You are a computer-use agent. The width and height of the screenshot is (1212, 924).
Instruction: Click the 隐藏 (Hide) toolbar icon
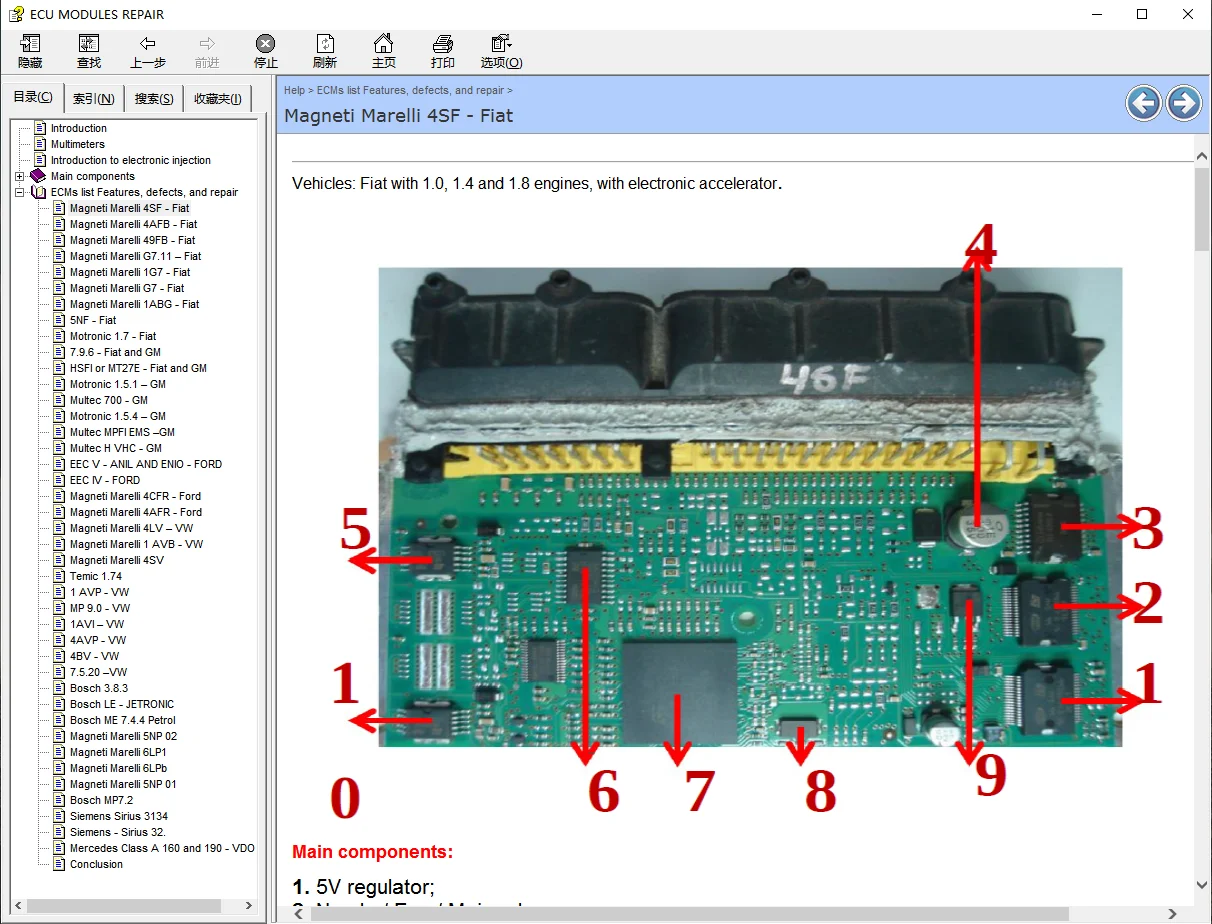point(29,50)
